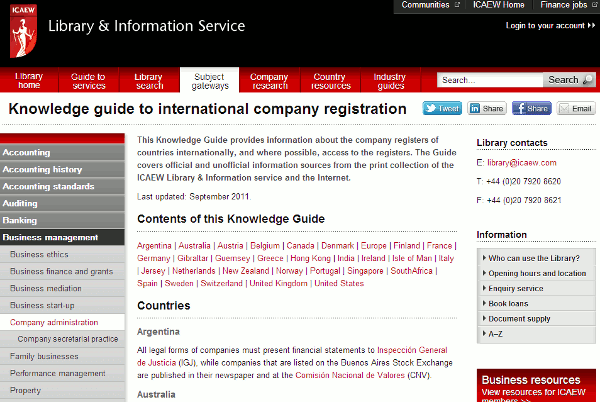Open Industry guides tab
The height and width of the screenshot is (402, 600).
[x=390, y=81]
